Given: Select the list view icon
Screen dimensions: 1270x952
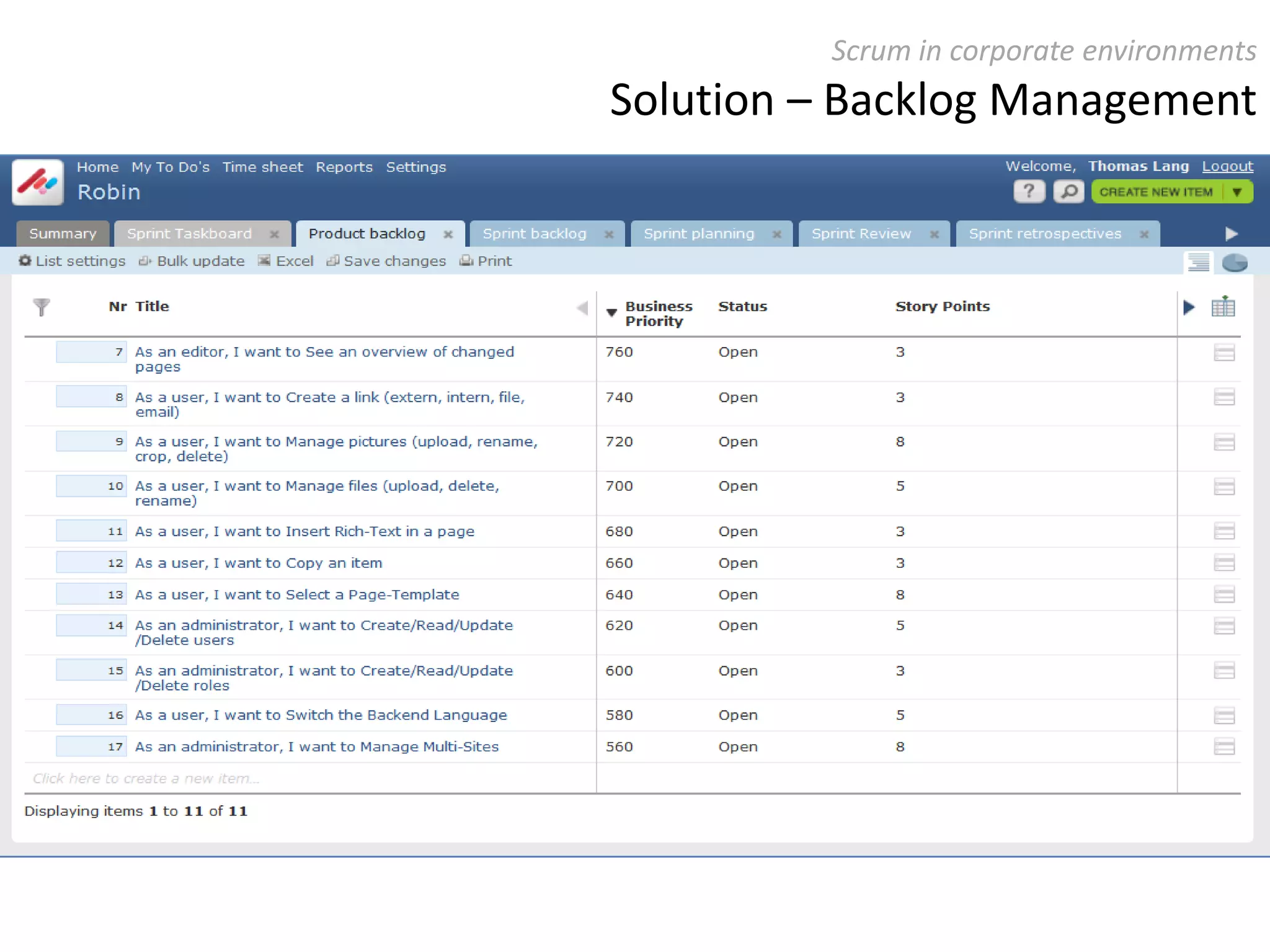Looking at the screenshot, I should 1198,263.
